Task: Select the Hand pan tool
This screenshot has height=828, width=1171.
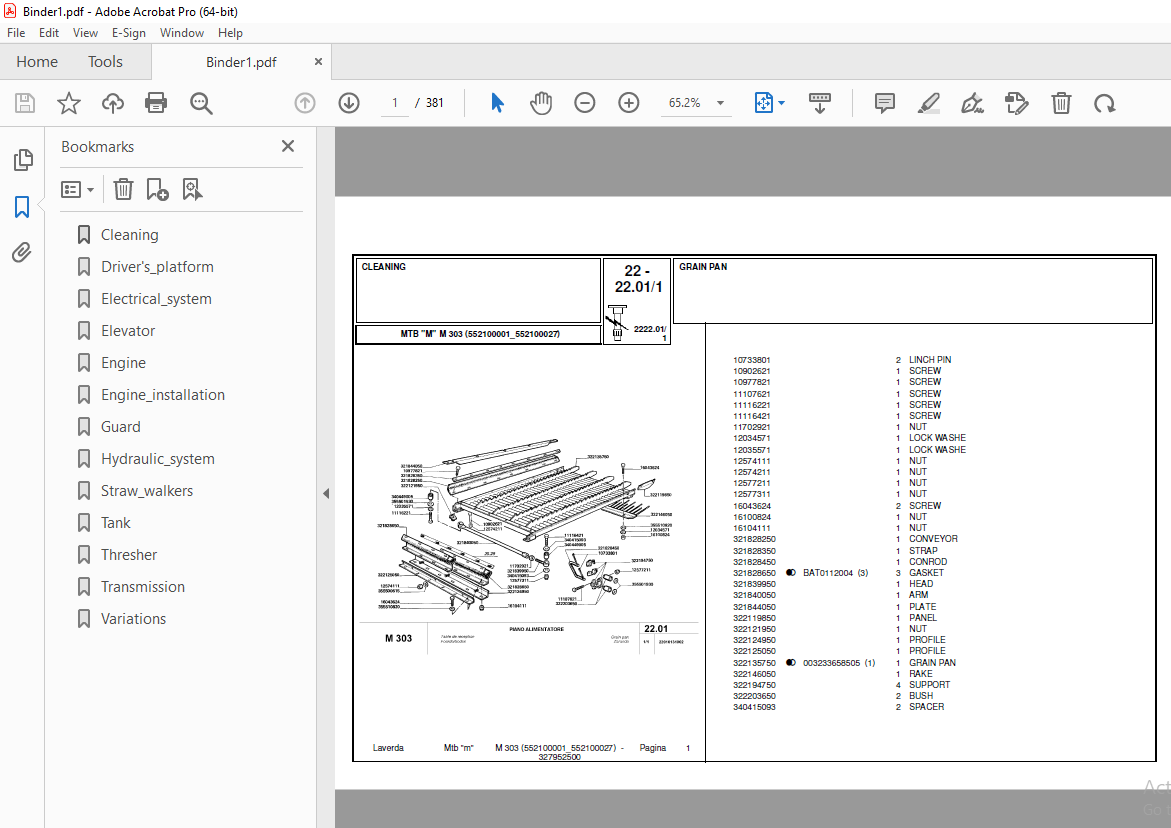Action: click(x=541, y=103)
